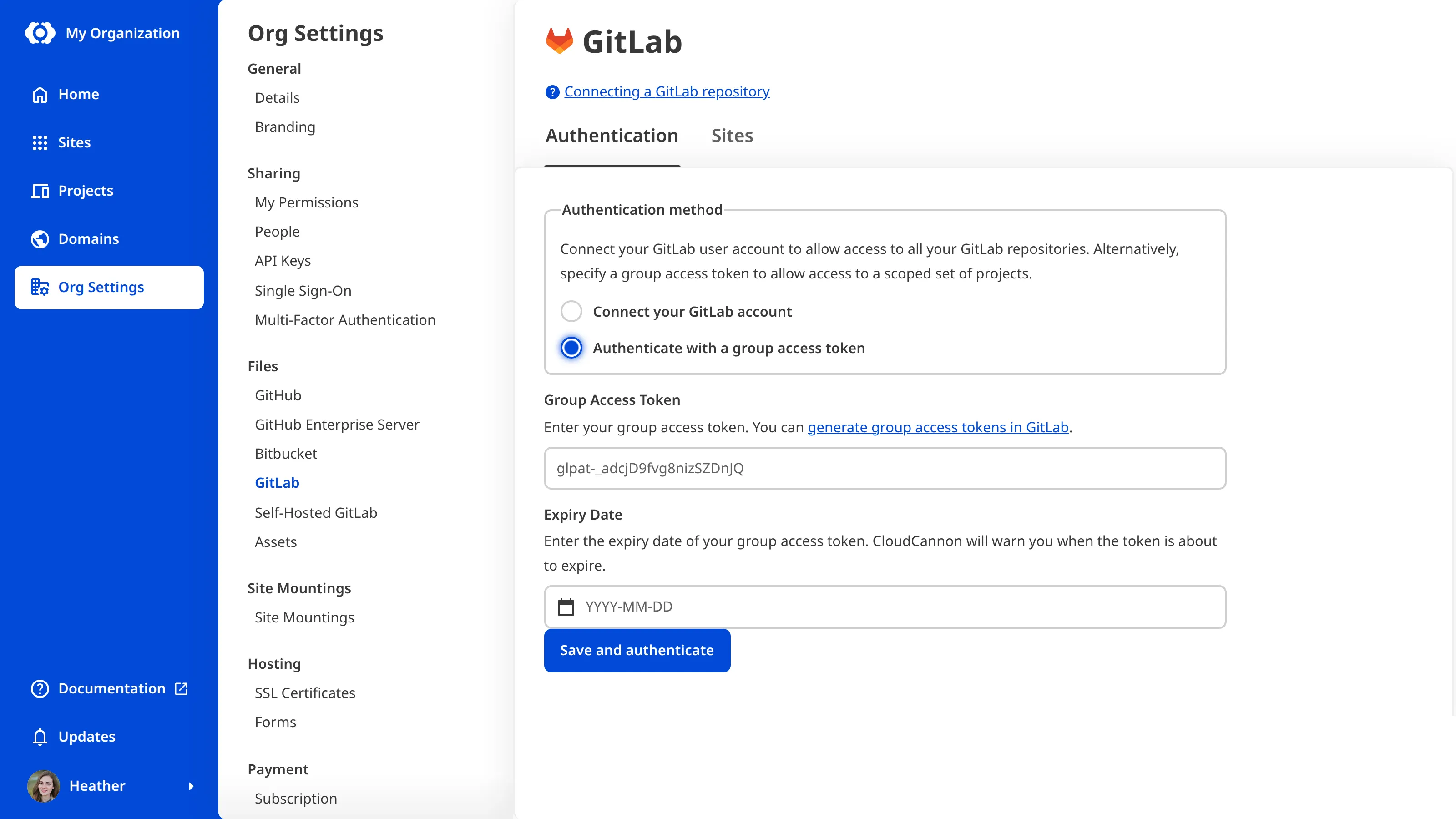Click the Updates bell icon
Screen dimensions: 1456x819
40,737
